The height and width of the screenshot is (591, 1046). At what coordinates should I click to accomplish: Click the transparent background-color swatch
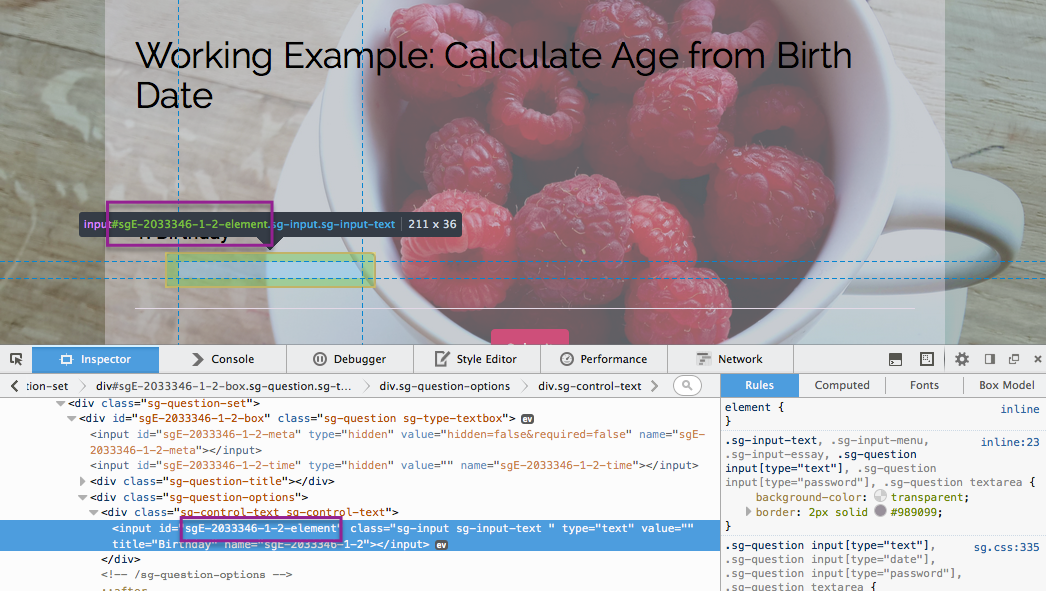click(880, 496)
